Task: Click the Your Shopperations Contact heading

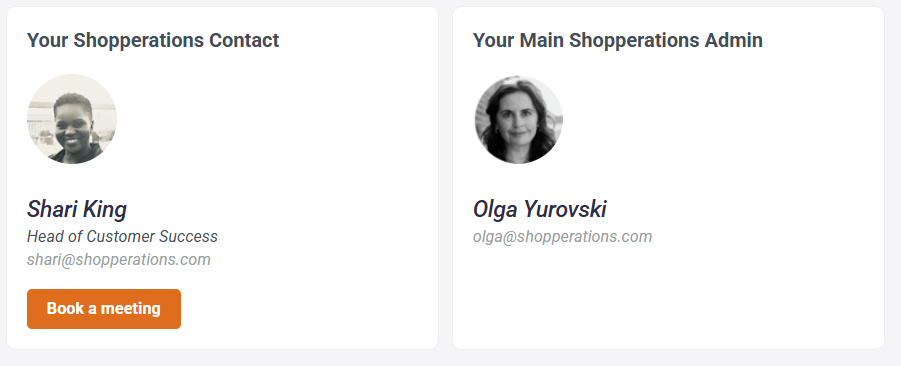Action: pos(153,40)
